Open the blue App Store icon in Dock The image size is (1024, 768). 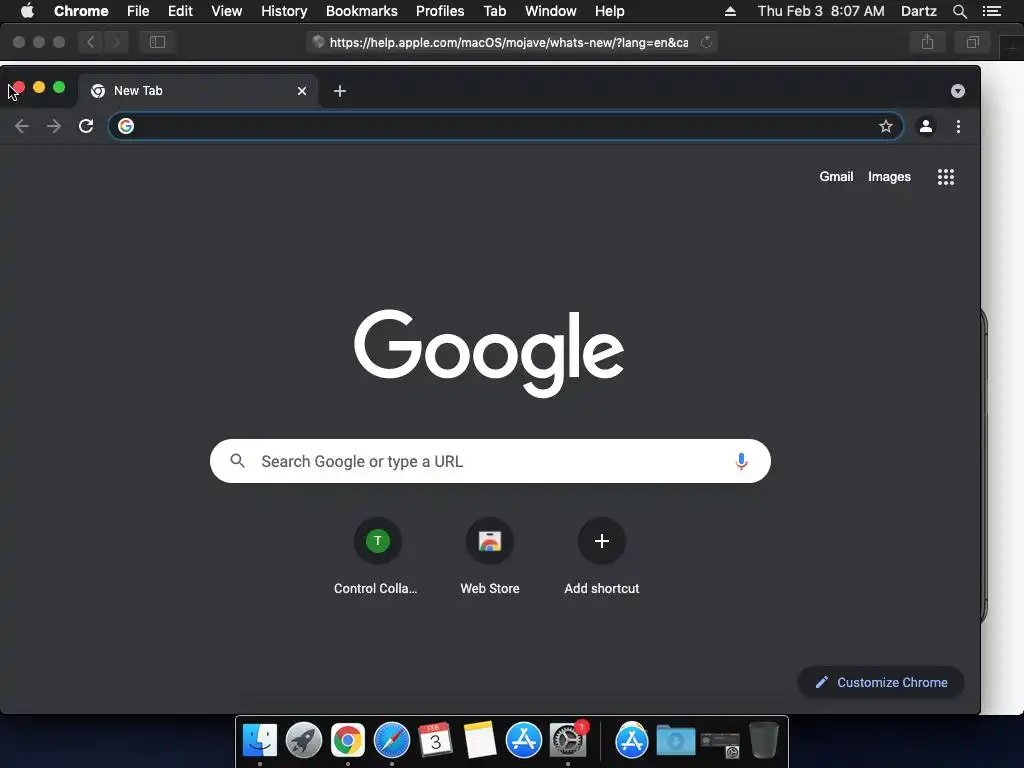click(x=524, y=741)
